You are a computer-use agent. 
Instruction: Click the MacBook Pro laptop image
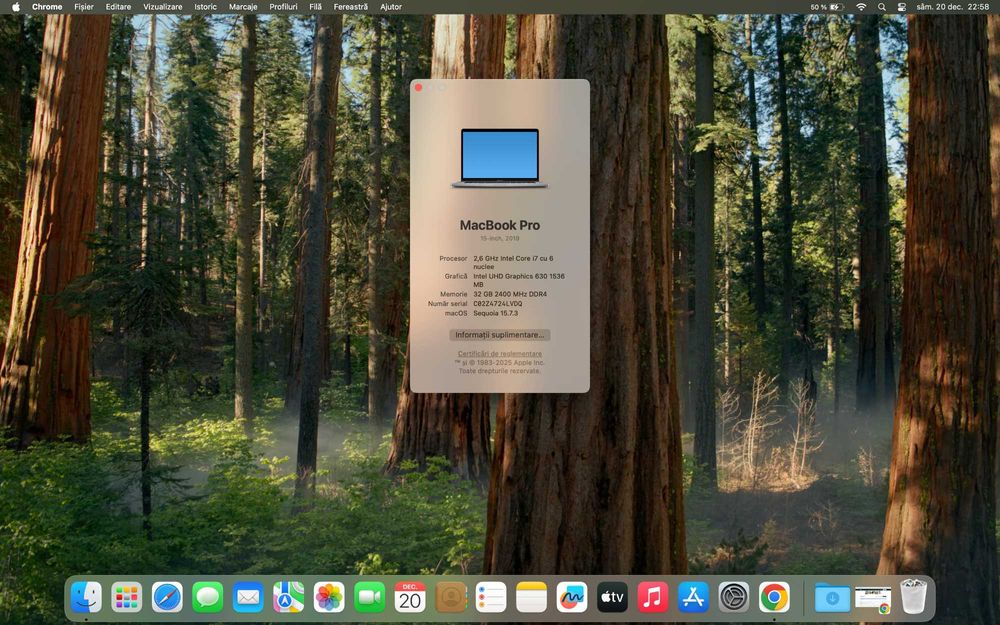[499, 158]
